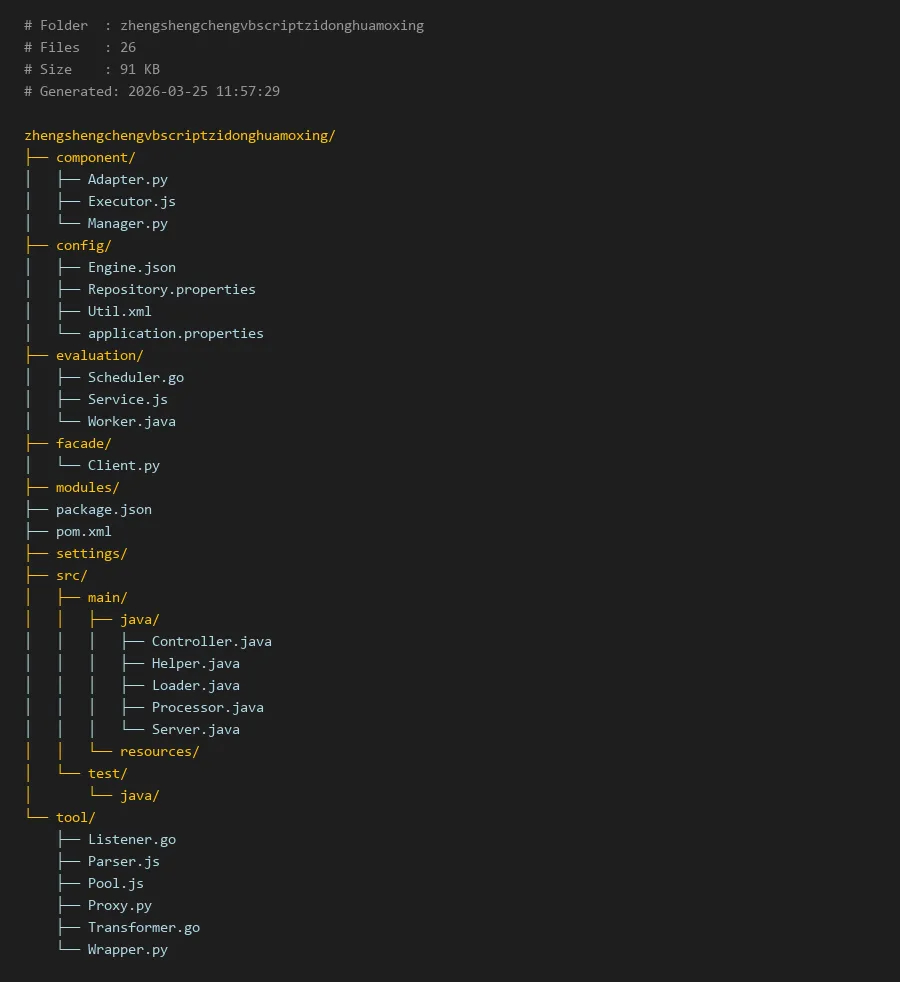Click the facade/ folder
The height and width of the screenshot is (982, 900).
pos(83,443)
